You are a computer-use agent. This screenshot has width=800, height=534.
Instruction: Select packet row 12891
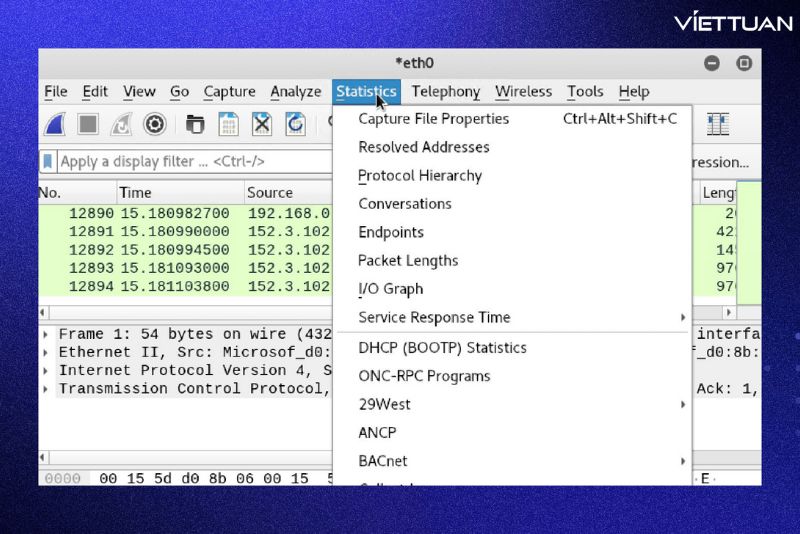185,232
